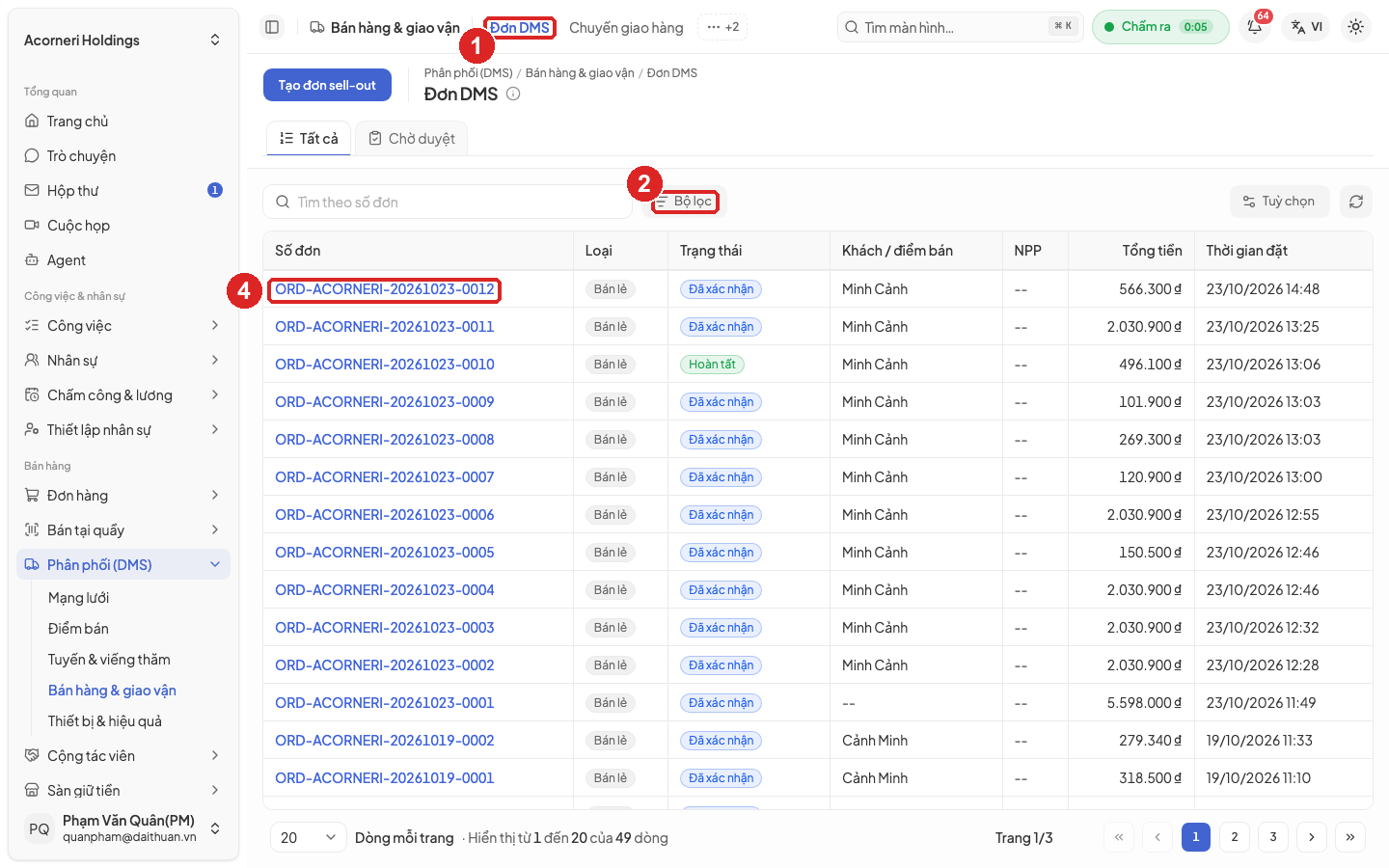Open the more tabs +2 overflow button

(x=722, y=27)
